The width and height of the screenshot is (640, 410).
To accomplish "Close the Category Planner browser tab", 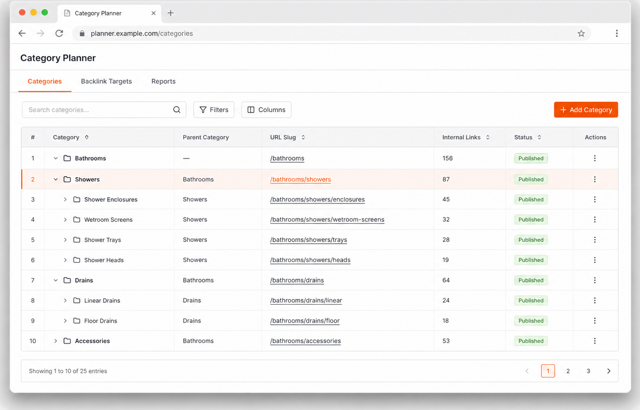I will tap(153, 13).
